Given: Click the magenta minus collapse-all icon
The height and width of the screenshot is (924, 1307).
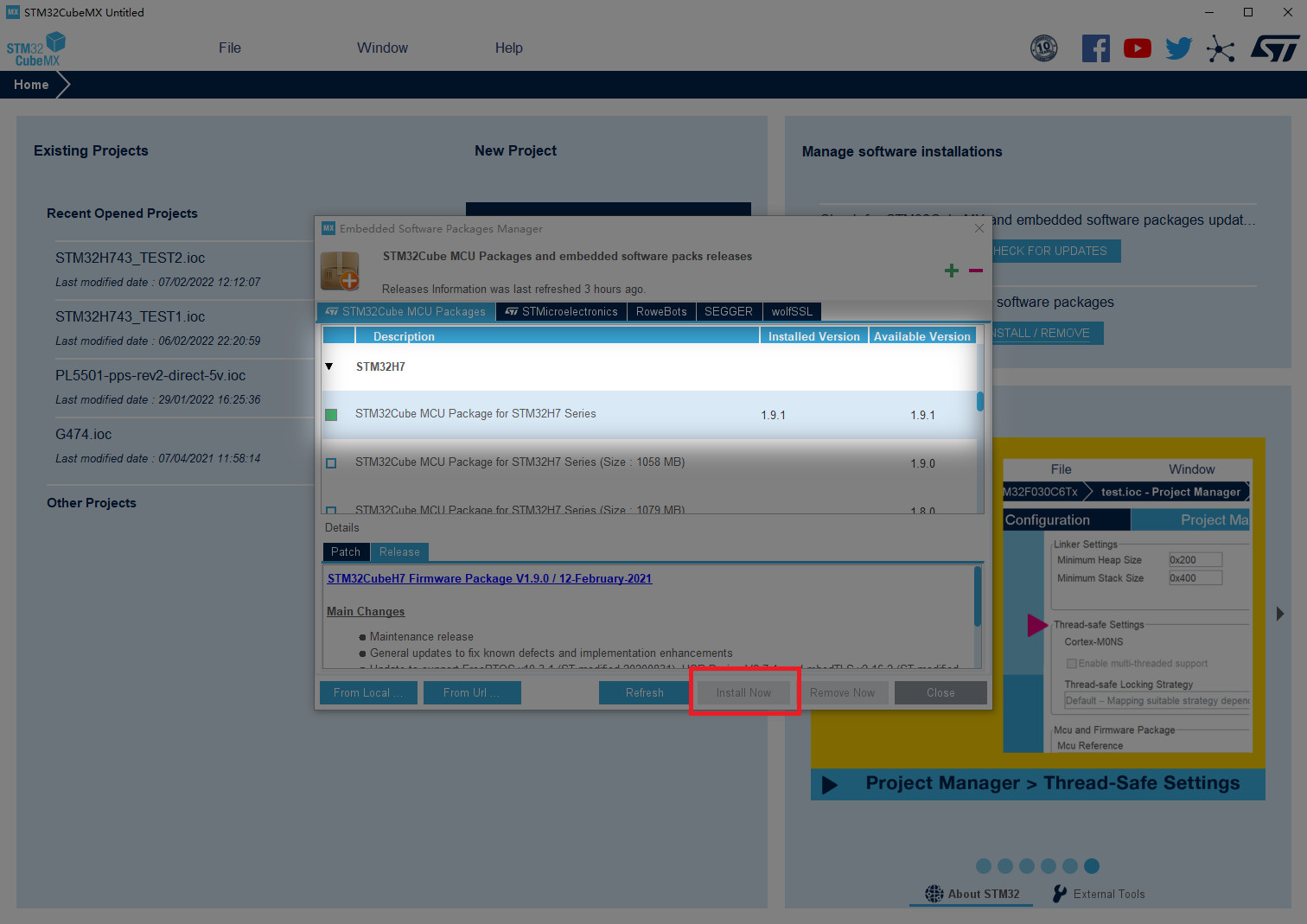Looking at the screenshot, I should tap(976, 271).
